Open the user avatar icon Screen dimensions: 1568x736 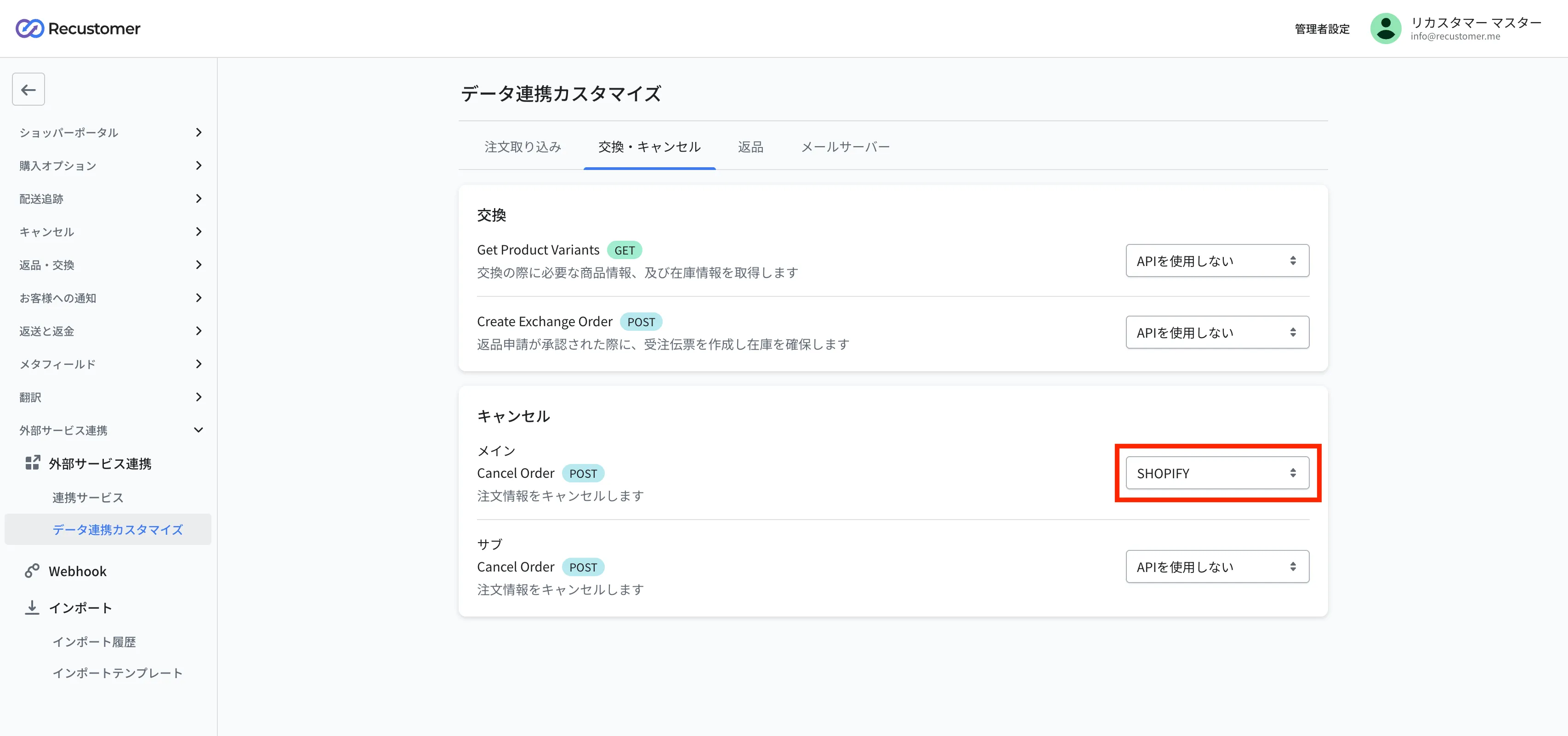pos(1386,28)
